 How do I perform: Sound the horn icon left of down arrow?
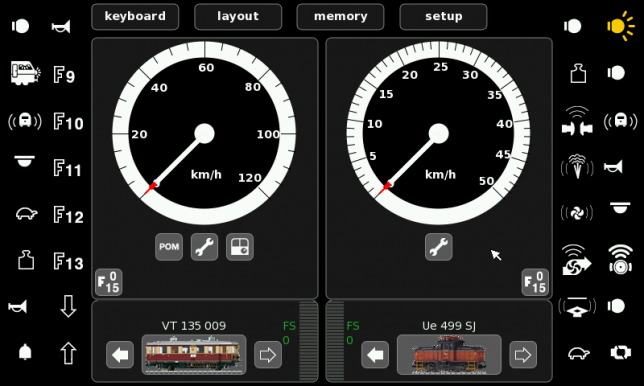pos(18,306)
